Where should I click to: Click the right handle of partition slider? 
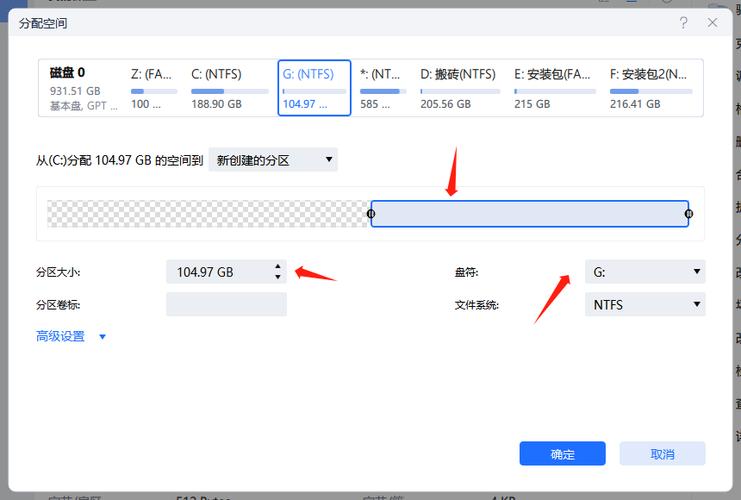coord(689,214)
